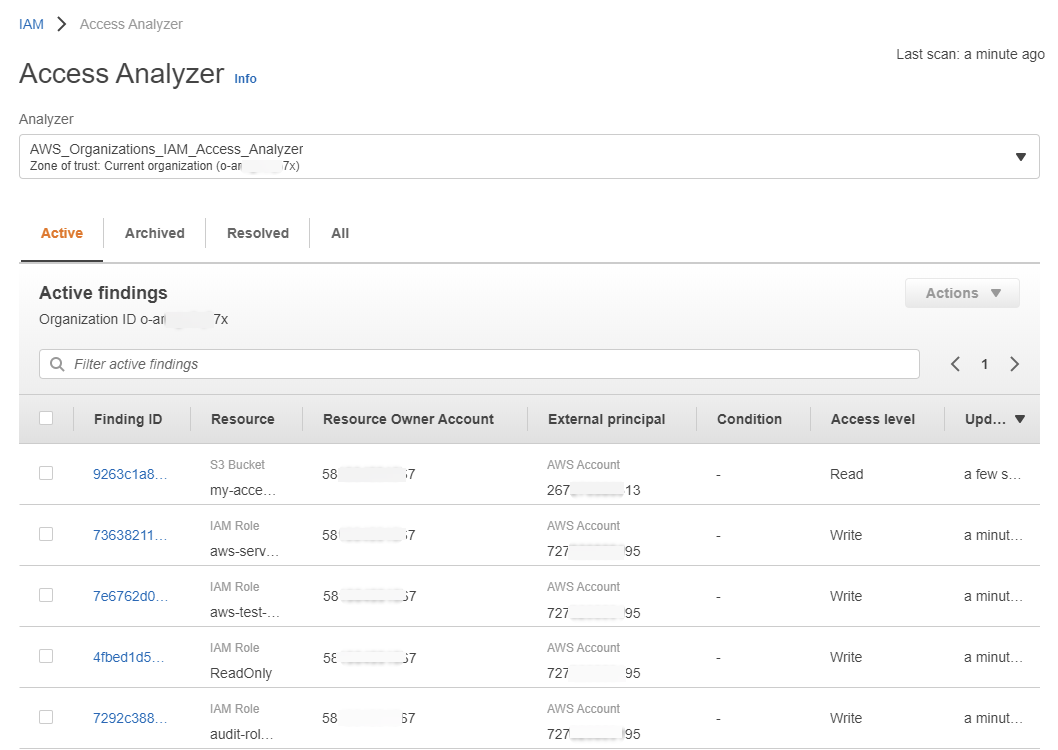Click the Updated column sort arrow
Screen dimensions: 1058x750
[1020, 419]
